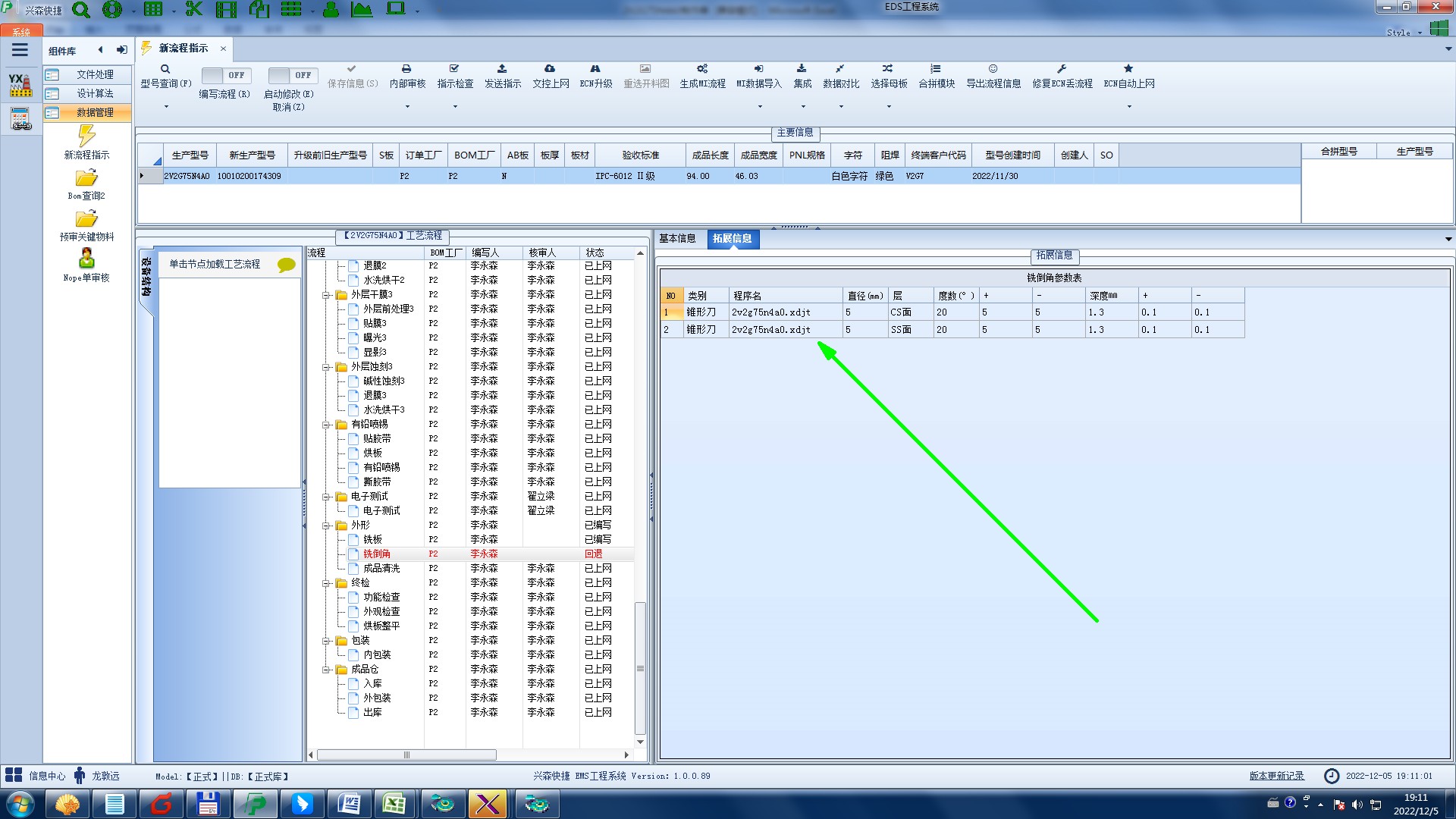Collapse the 终检 tree folder
1456x819 pixels.
pyautogui.click(x=326, y=583)
